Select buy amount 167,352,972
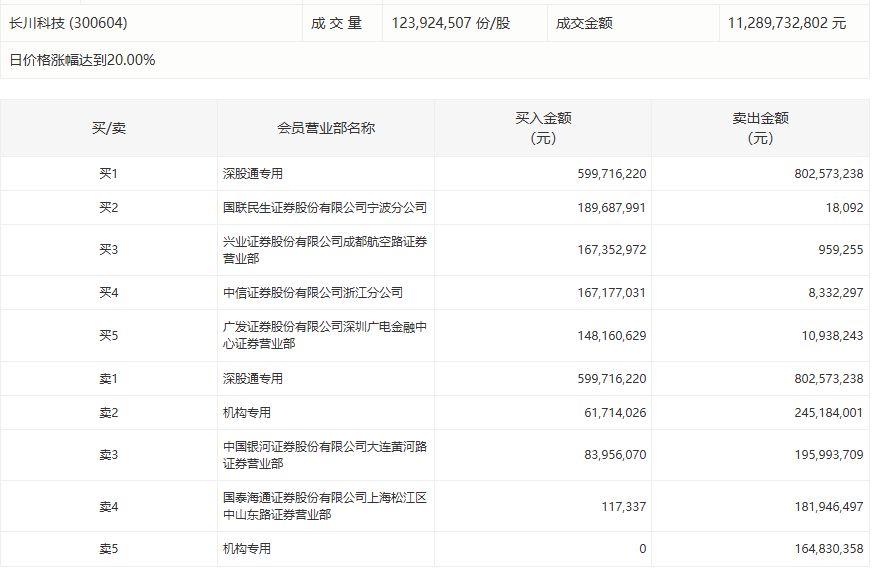Image resolution: width=872 pixels, height=573 pixels. pyautogui.click(x=612, y=249)
